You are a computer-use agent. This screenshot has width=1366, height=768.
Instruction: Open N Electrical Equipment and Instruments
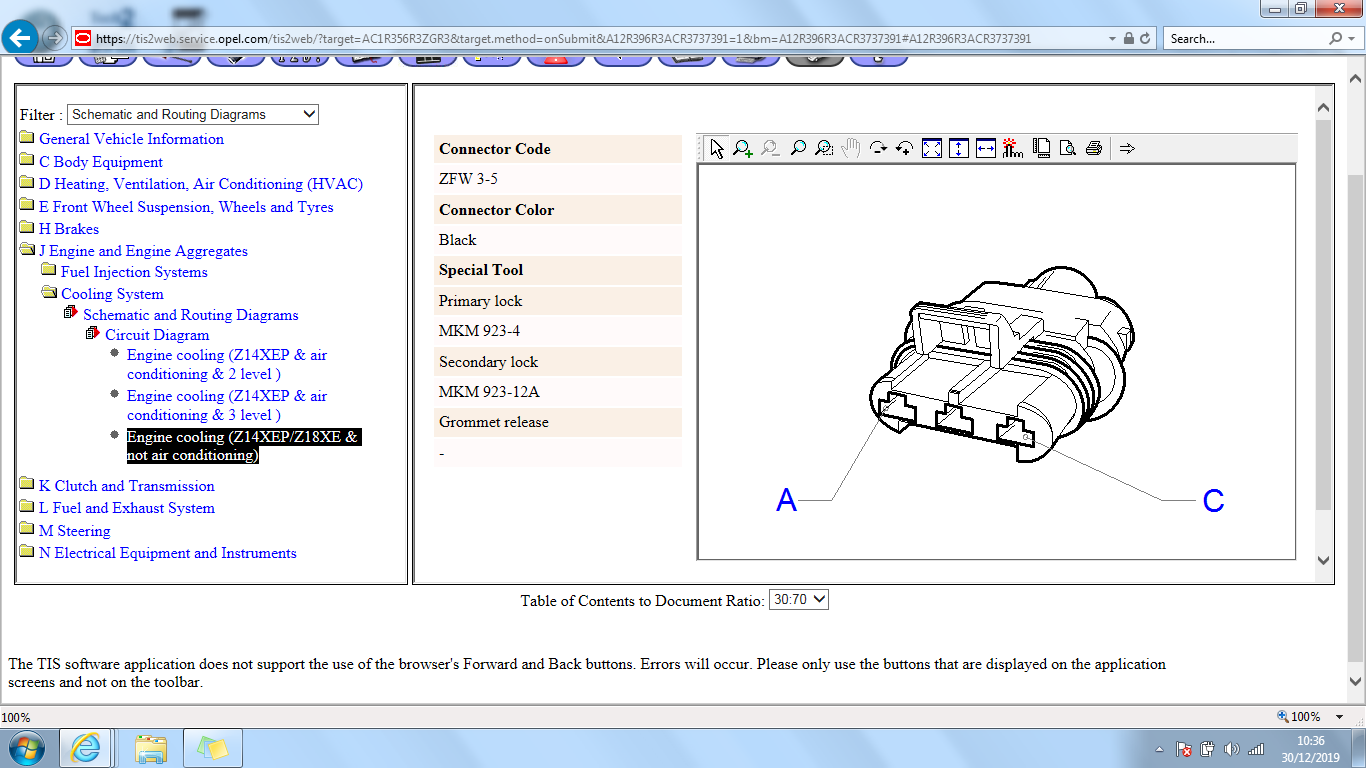(x=167, y=553)
